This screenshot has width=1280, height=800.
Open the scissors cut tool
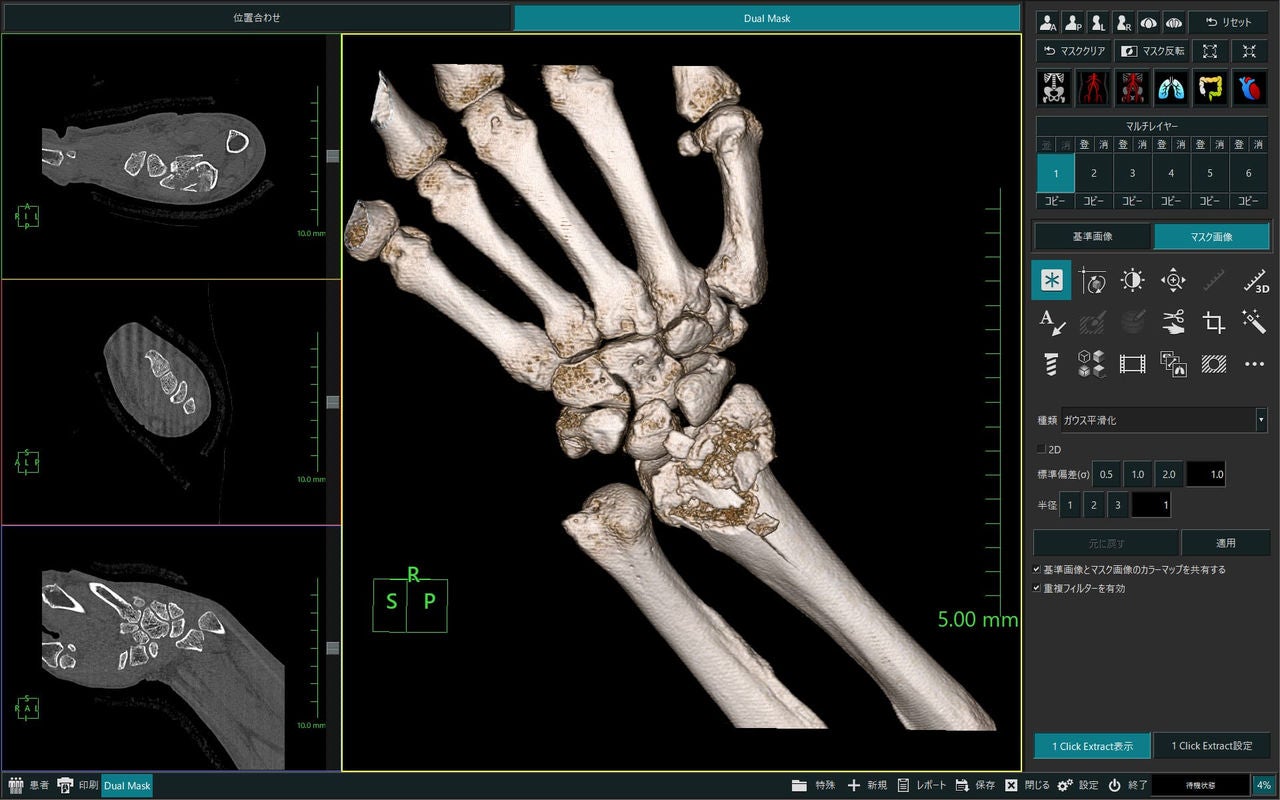click(x=1173, y=322)
